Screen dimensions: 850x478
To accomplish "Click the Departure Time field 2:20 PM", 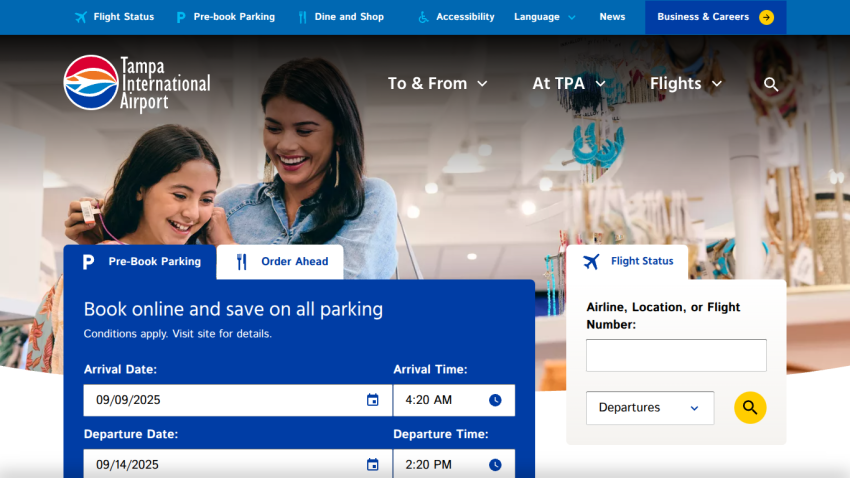I will 454,464.
